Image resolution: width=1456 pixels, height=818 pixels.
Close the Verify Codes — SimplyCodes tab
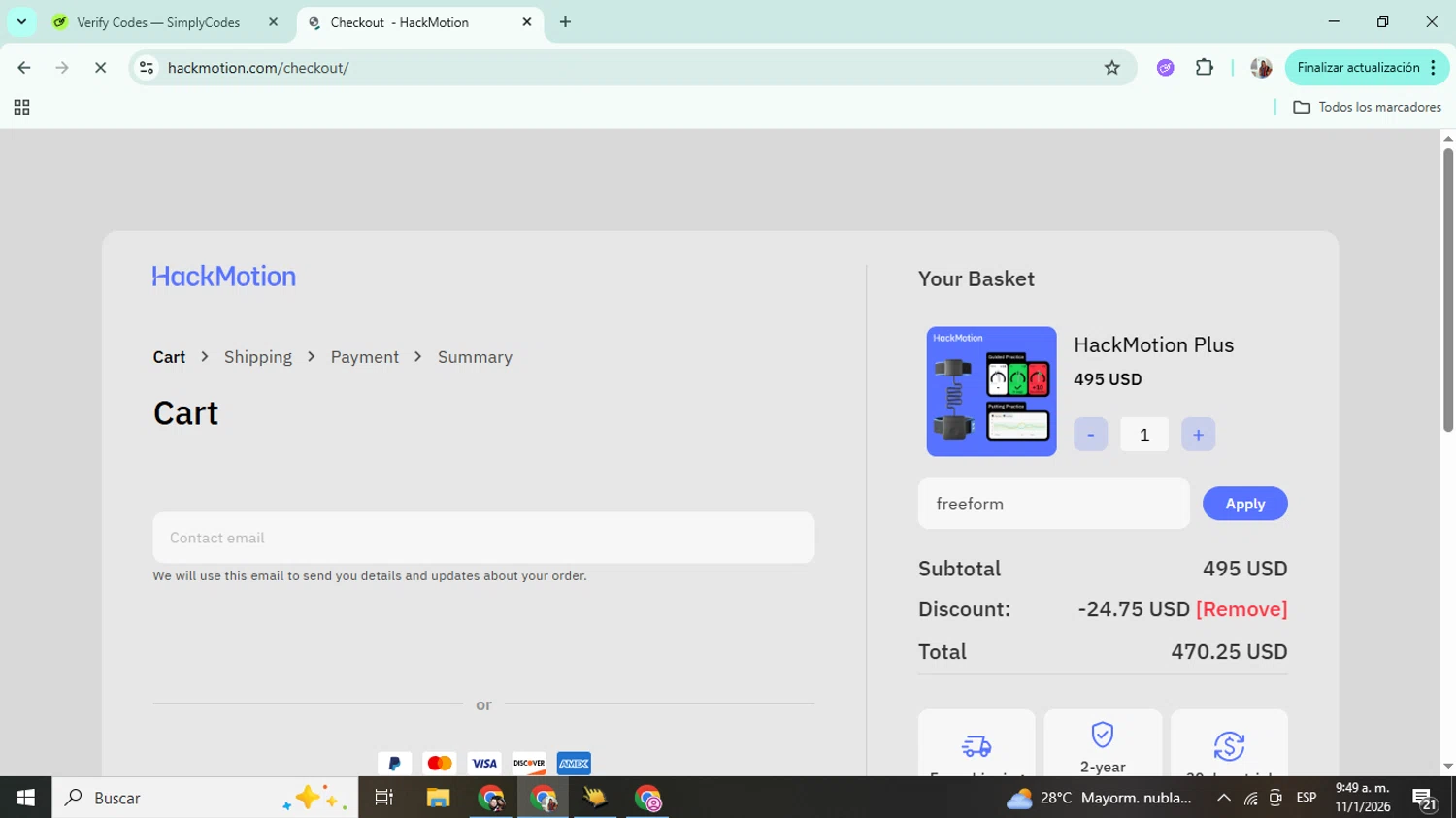tap(273, 22)
